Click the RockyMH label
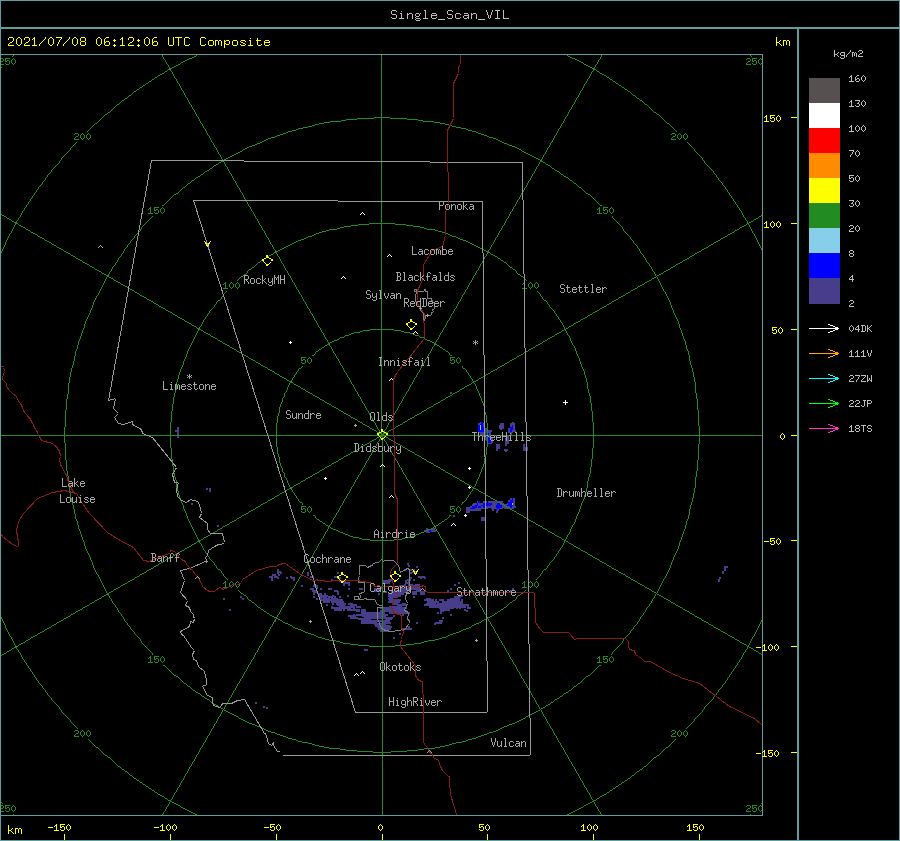 (264, 280)
